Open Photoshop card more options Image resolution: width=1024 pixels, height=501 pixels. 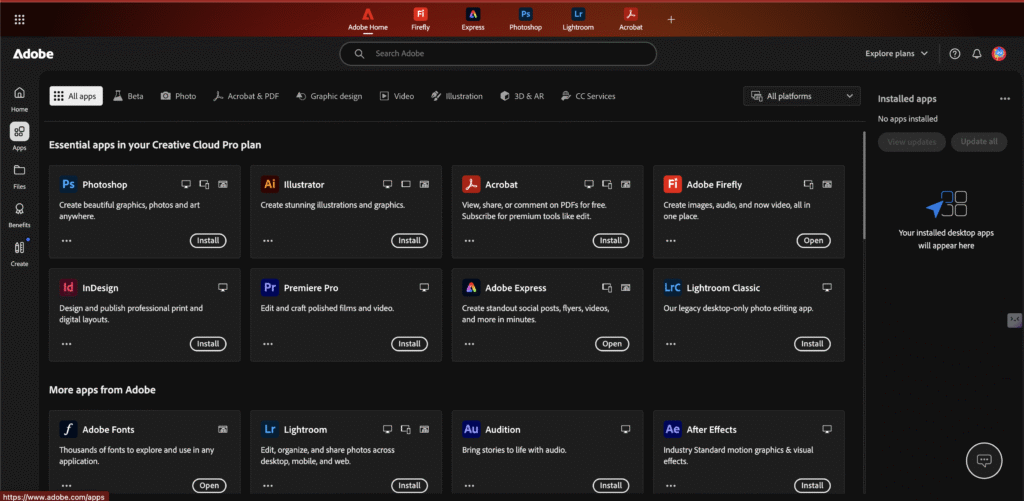coord(67,240)
